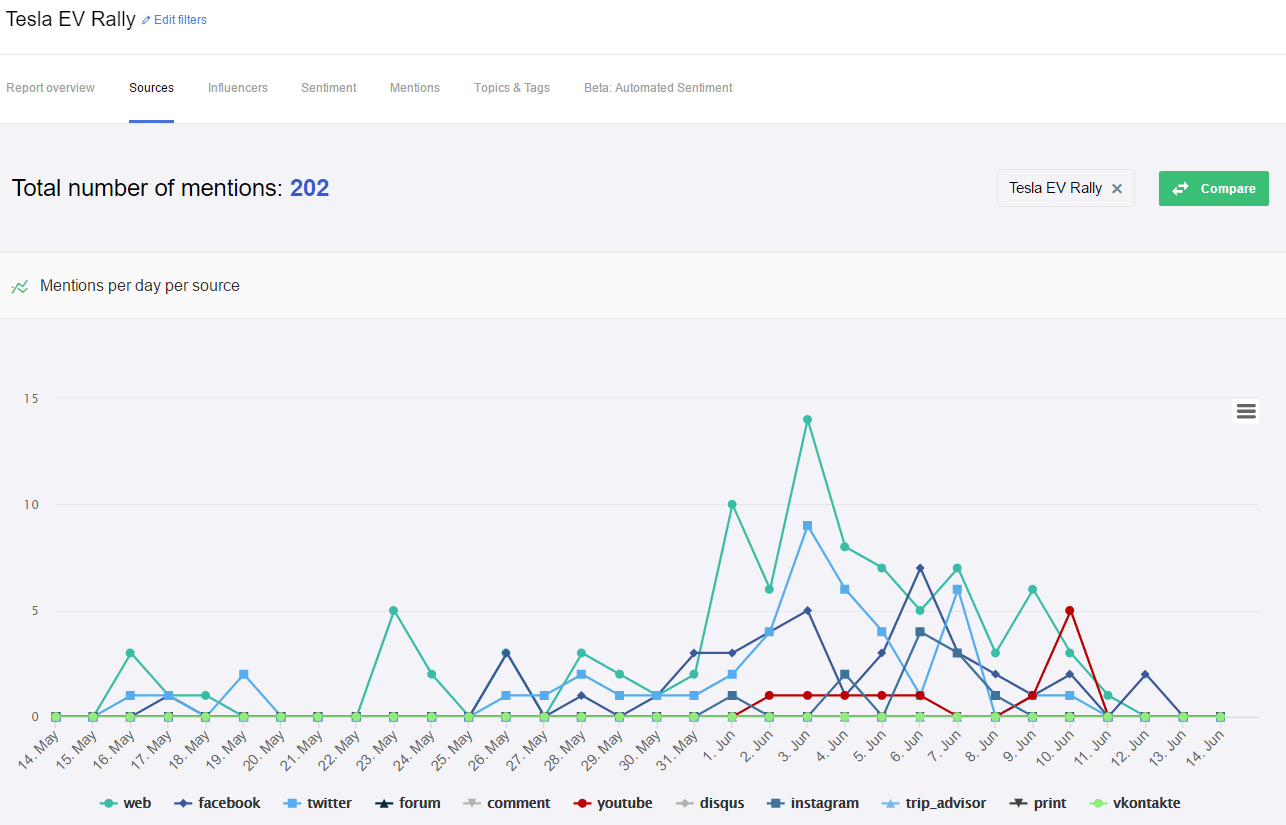1286x825 pixels.
Task: Select the Sources tab
Action: (x=151, y=88)
